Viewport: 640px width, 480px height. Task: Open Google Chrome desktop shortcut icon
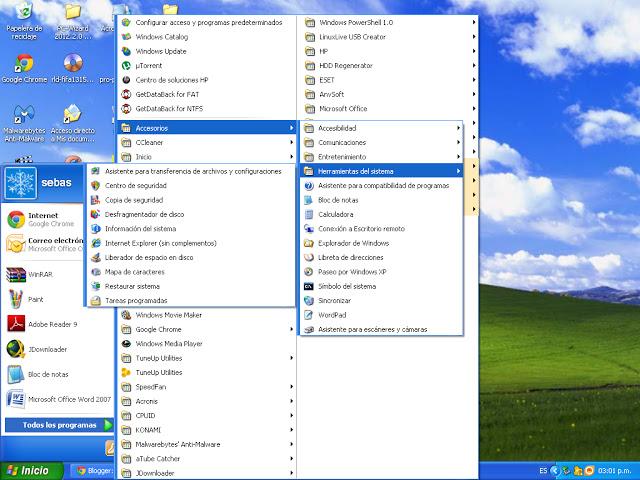click(24, 64)
